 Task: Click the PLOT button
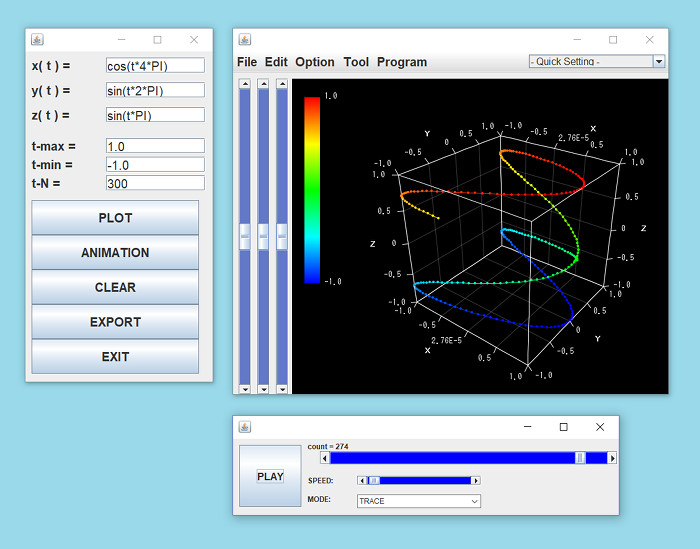(x=115, y=218)
